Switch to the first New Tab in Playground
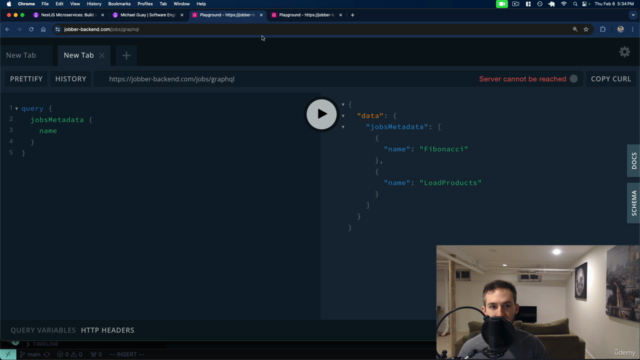This screenshot has width=640, height=360. [x=21, y=56]
